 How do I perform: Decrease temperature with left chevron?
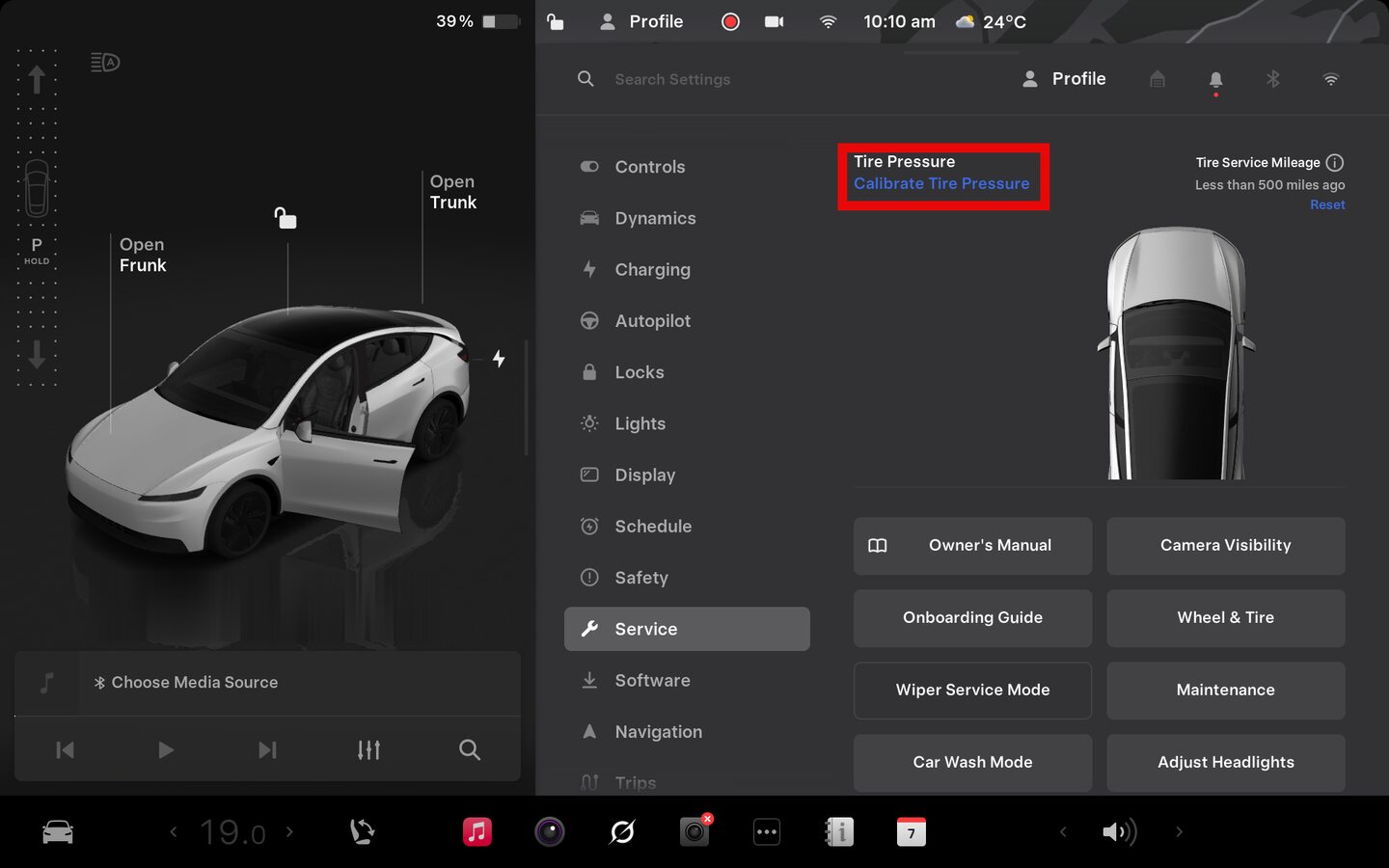[174, 831]
